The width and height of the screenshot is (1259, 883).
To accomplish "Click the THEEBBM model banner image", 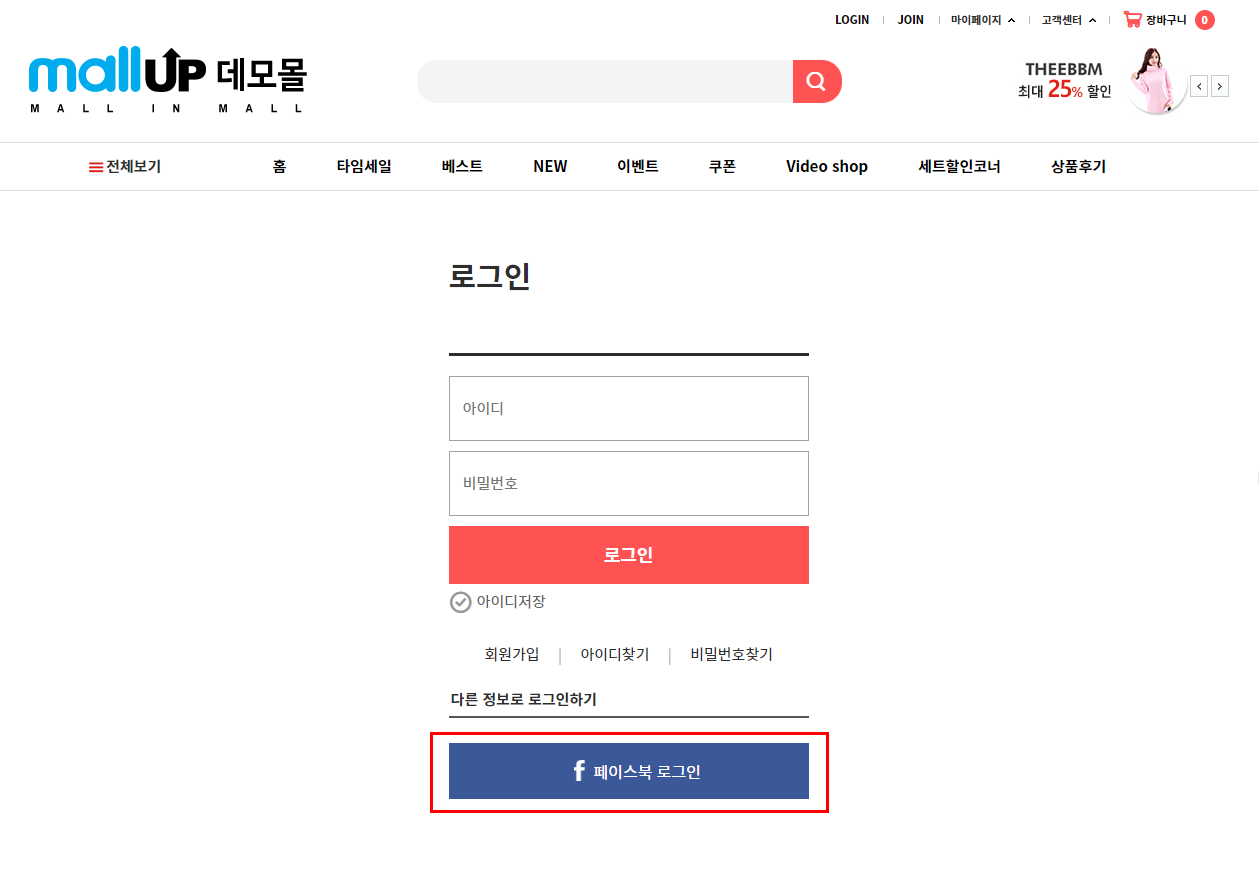I will pos(1156,82).
